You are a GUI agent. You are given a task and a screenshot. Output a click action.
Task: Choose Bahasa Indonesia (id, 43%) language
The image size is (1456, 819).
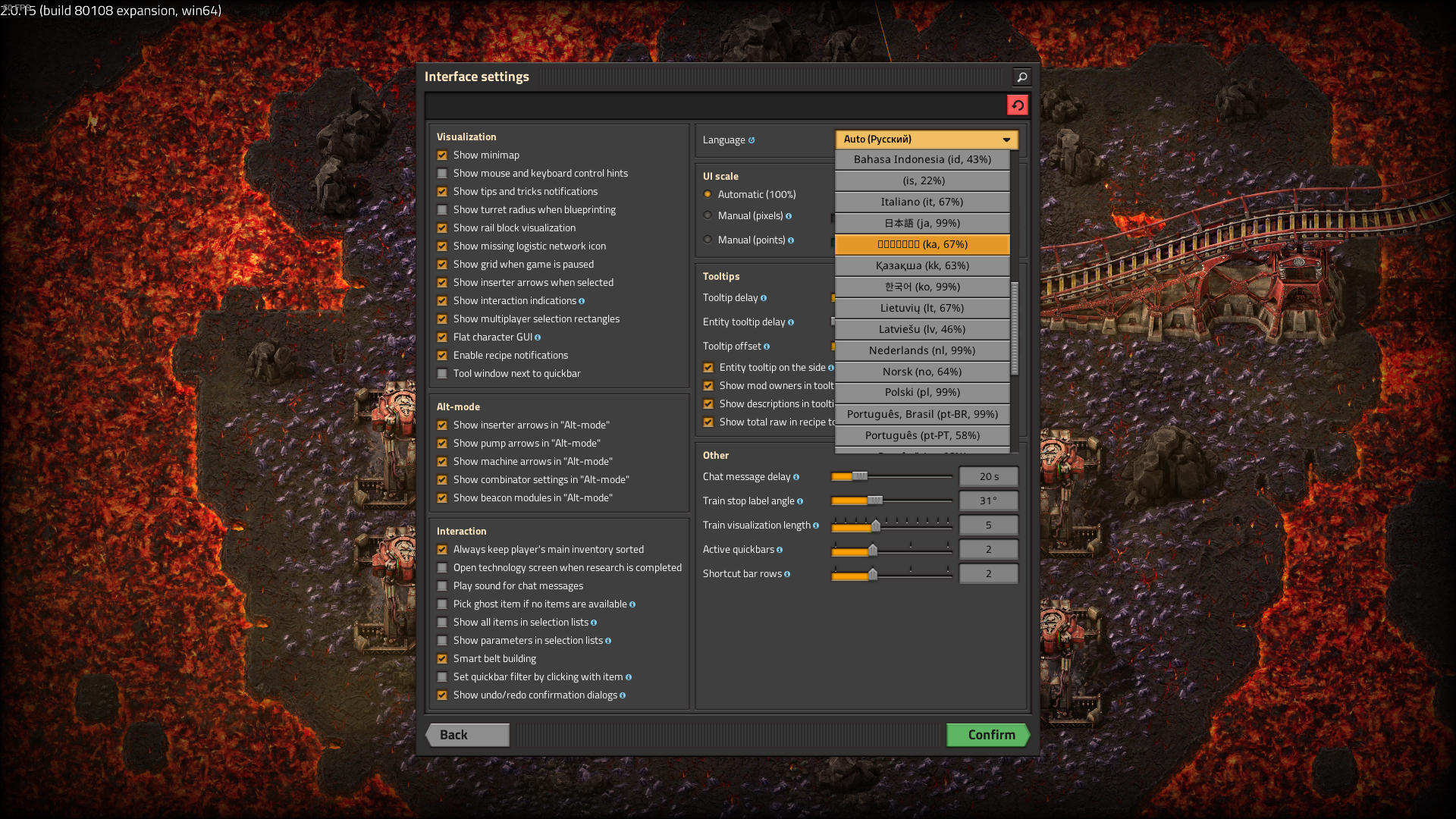[x=922, y=159]
